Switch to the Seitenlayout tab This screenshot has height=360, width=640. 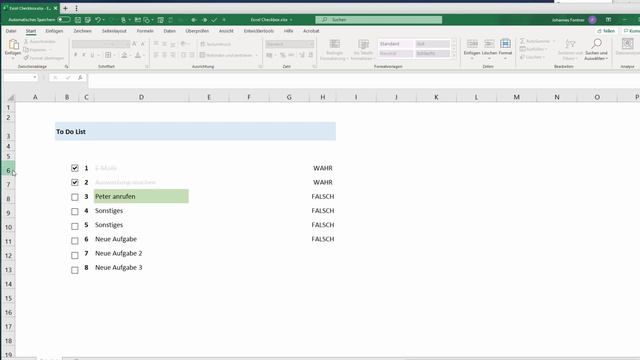point(114,31)
